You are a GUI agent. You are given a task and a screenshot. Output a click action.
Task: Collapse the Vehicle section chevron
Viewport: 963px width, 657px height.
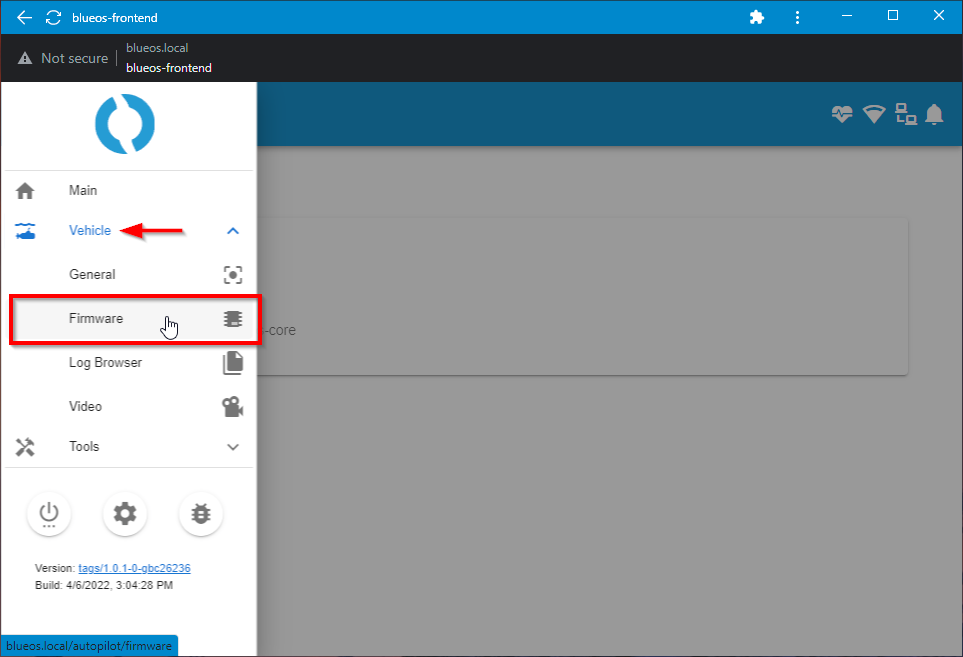[232, 230]
